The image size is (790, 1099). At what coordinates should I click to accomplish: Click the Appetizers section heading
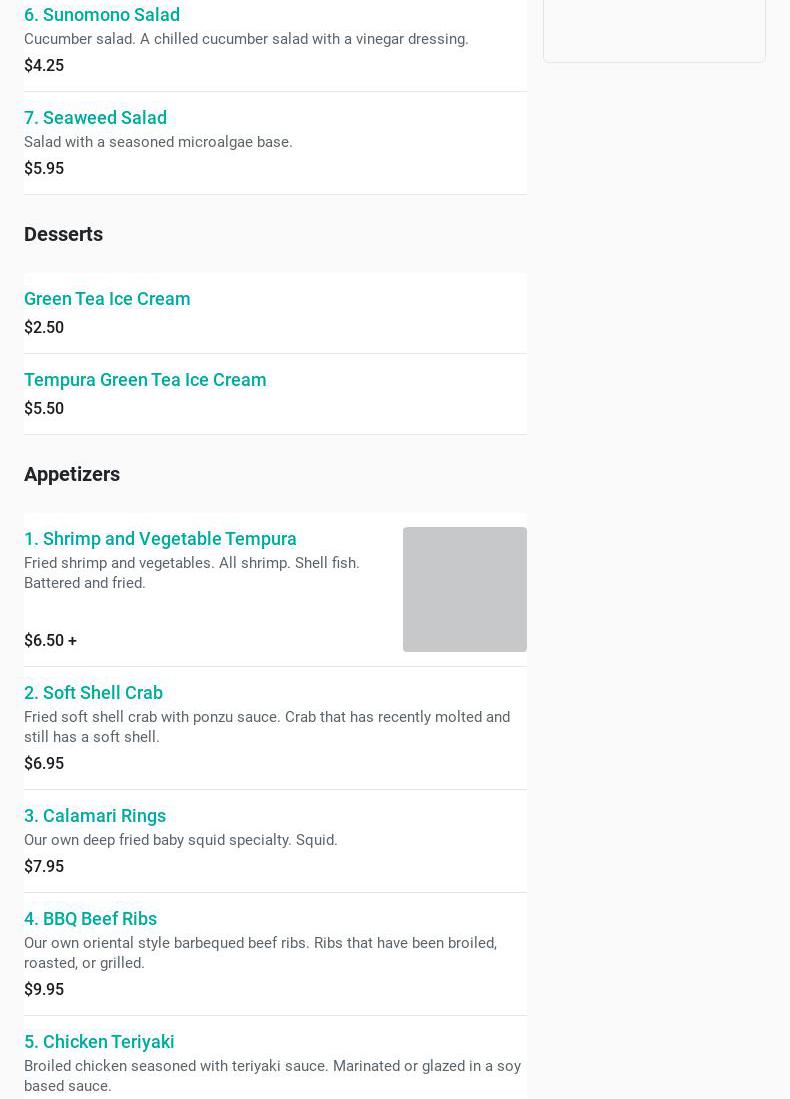[72, 474]
